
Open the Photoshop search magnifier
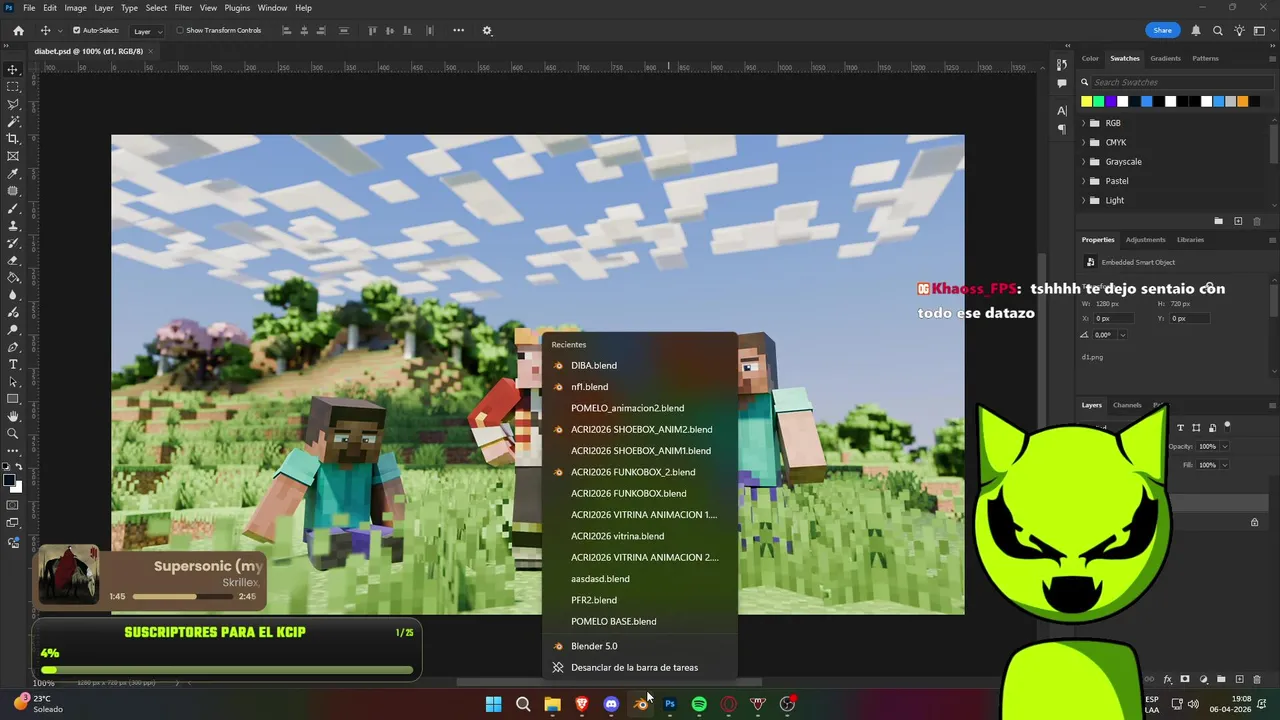(x=1217, y=31)
